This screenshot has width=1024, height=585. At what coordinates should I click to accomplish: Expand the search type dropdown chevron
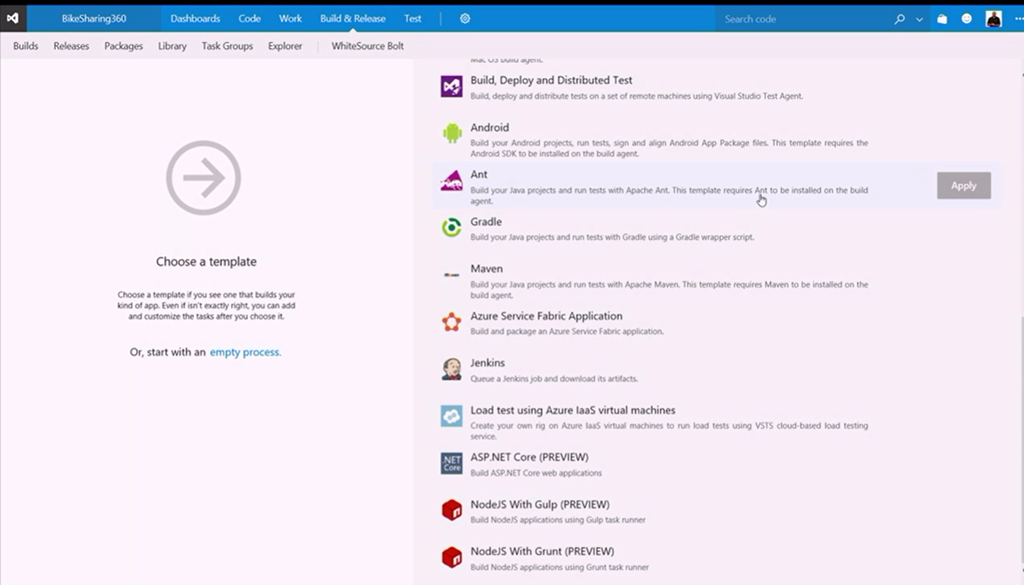pyautogui.click(x=919, y=18)
